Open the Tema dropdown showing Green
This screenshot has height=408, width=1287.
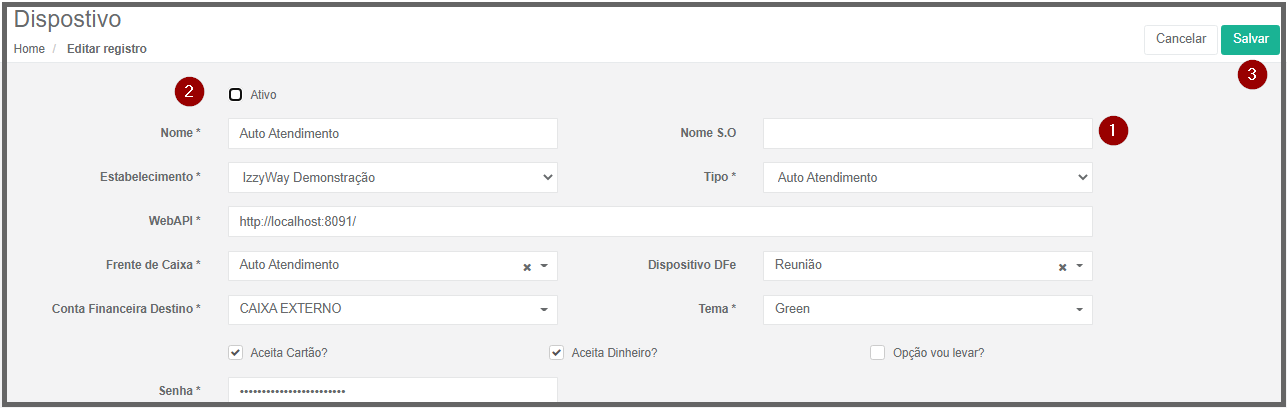928,309
